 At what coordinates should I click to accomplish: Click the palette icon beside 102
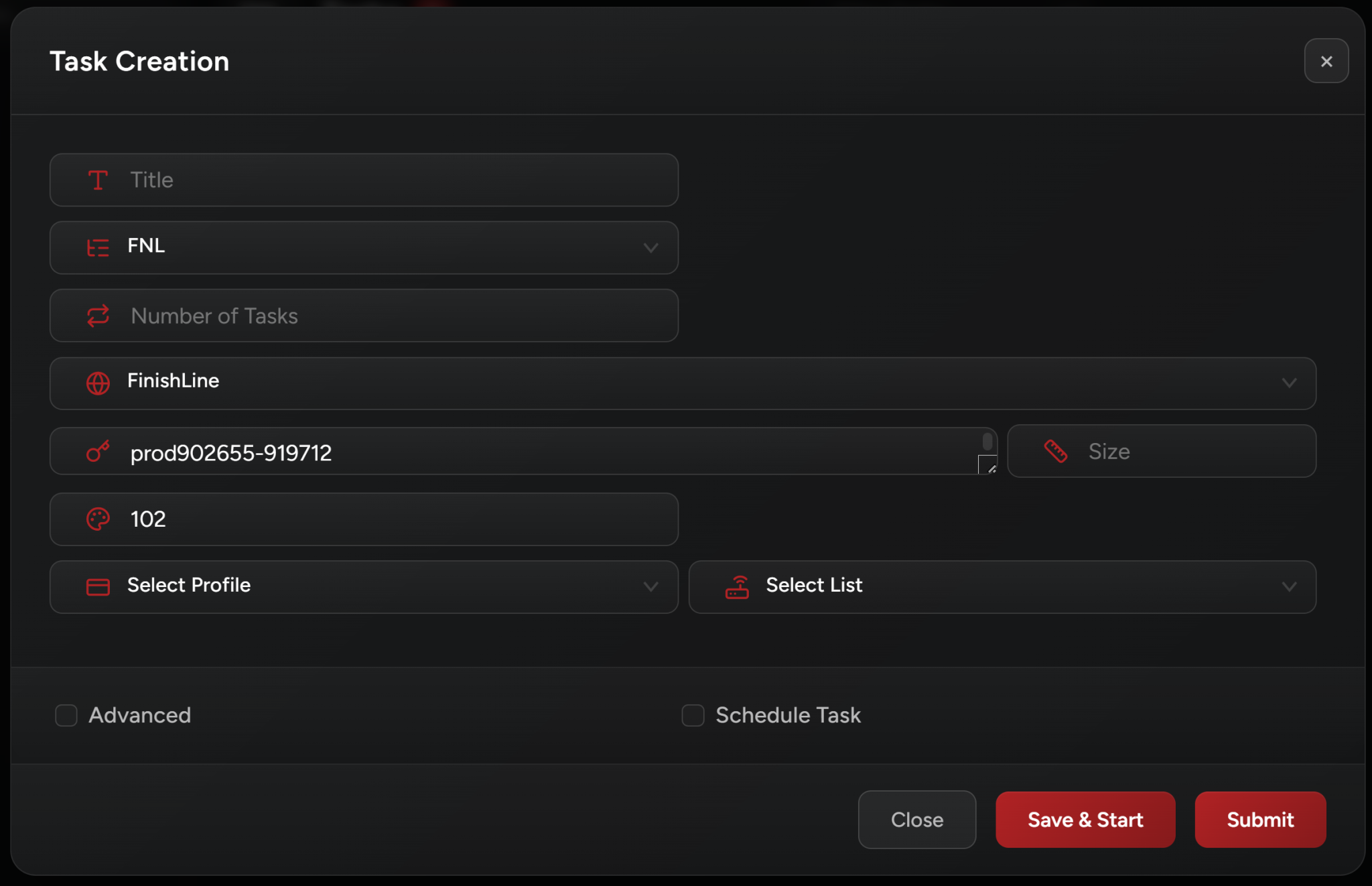[x=98, y=519]
